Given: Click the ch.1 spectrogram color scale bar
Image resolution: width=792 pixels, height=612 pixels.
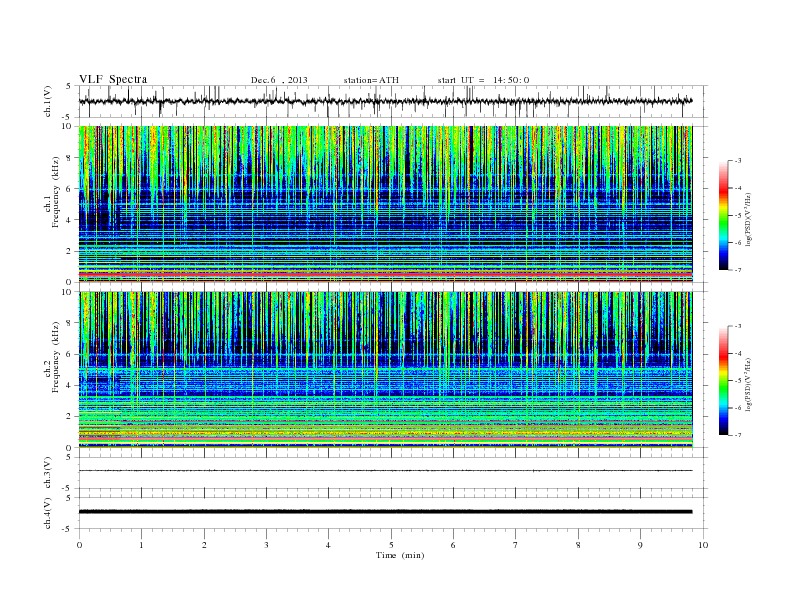Looking at the screenshot, I should 723,215.
